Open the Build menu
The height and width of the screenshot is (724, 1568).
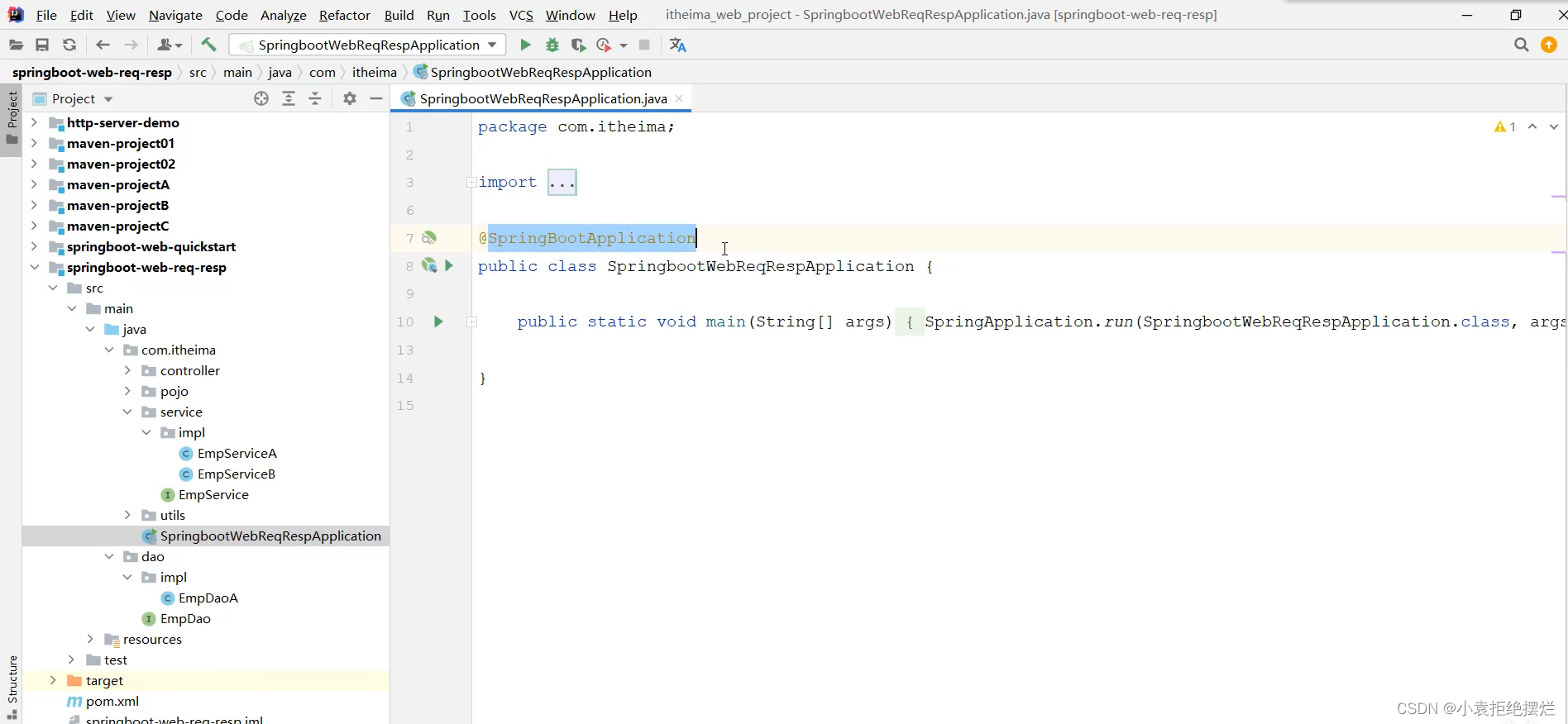point(399,15)
